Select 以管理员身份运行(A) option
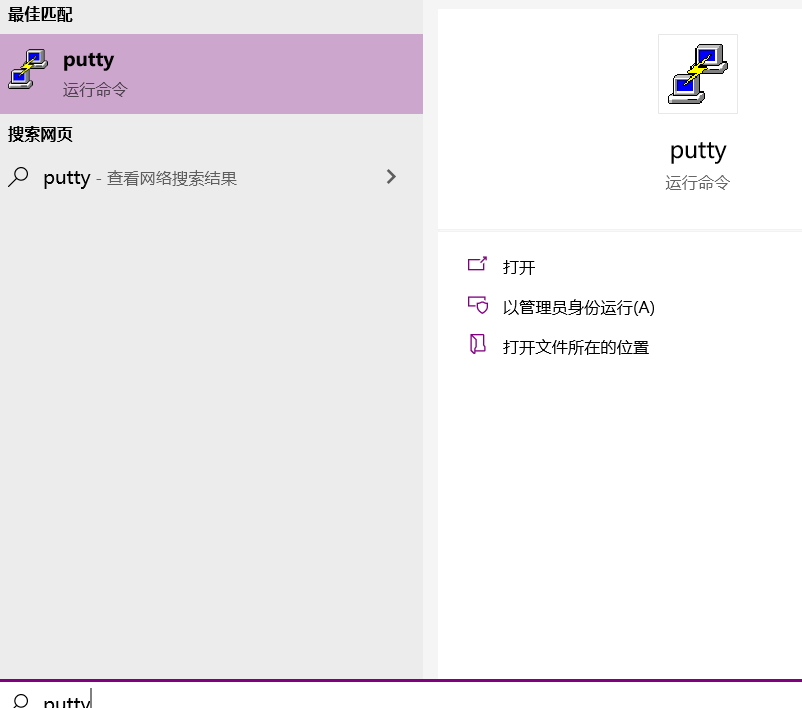 point(578,307)
